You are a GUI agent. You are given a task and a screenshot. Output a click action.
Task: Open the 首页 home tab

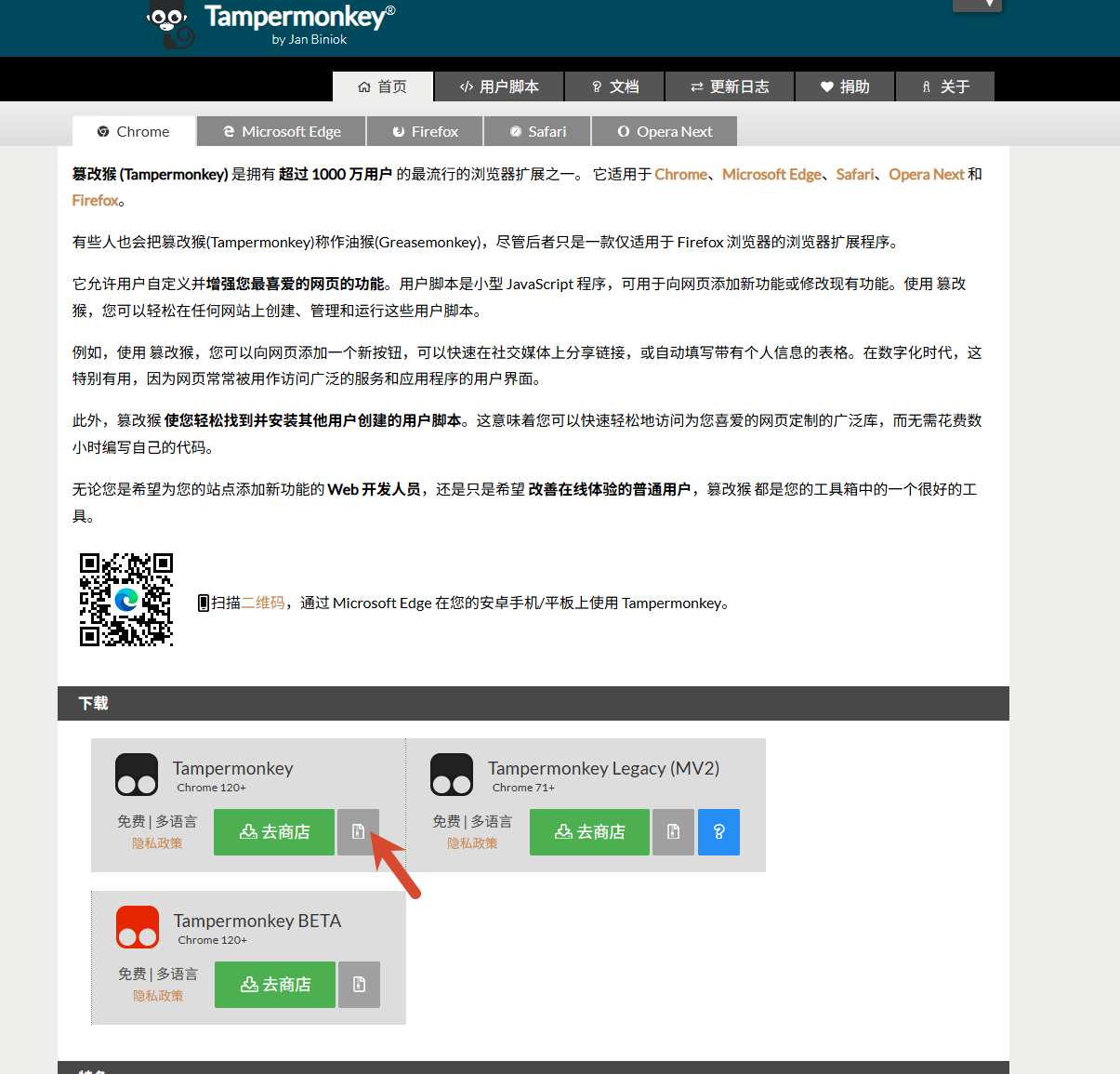coord(383,86)
